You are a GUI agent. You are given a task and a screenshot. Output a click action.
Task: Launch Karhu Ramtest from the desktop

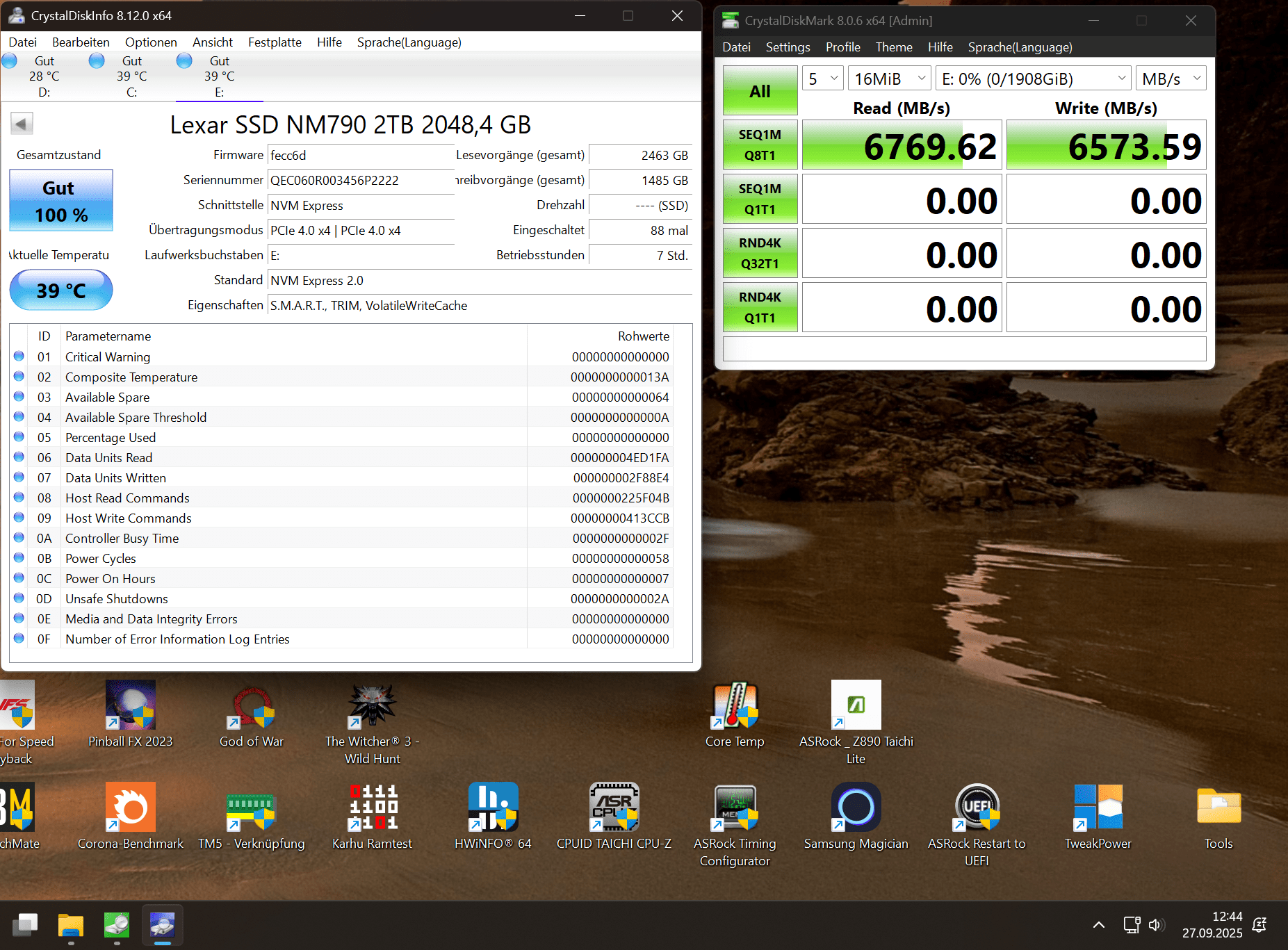[x=373, y=816]
